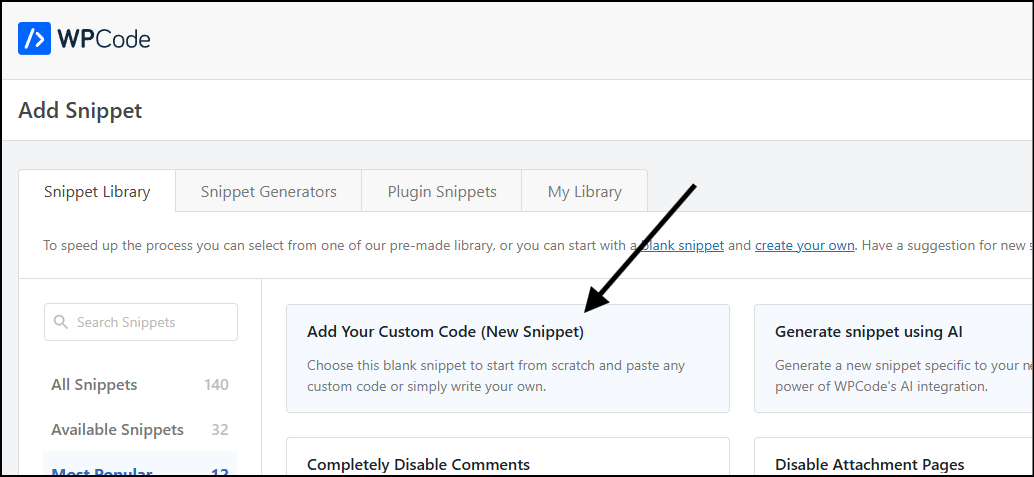The height and width of the screenshot is (477, 1034).
Task: Click the WPCode wordmark text
Action: 104,40
